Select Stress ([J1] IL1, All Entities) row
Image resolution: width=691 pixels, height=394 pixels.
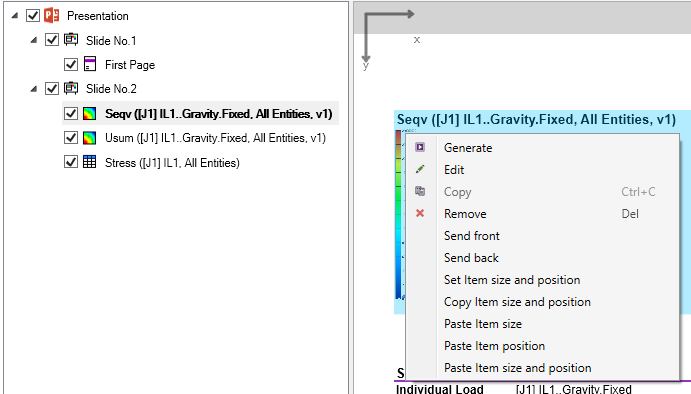172,163
